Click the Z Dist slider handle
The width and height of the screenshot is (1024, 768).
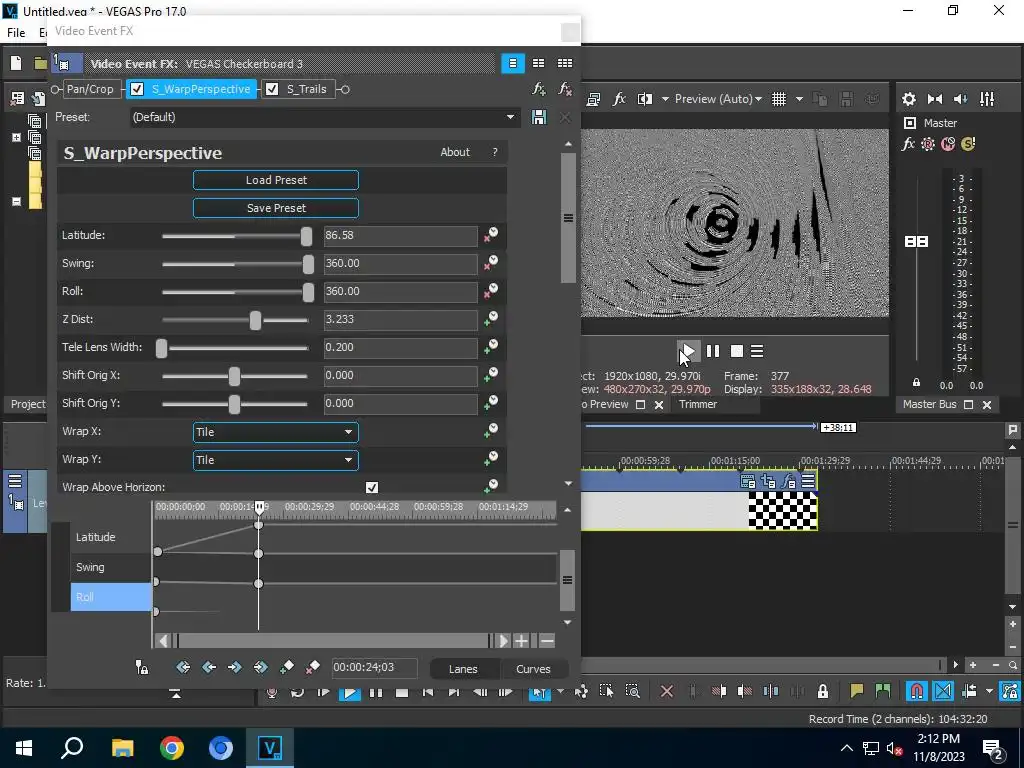tap(255, 320)
